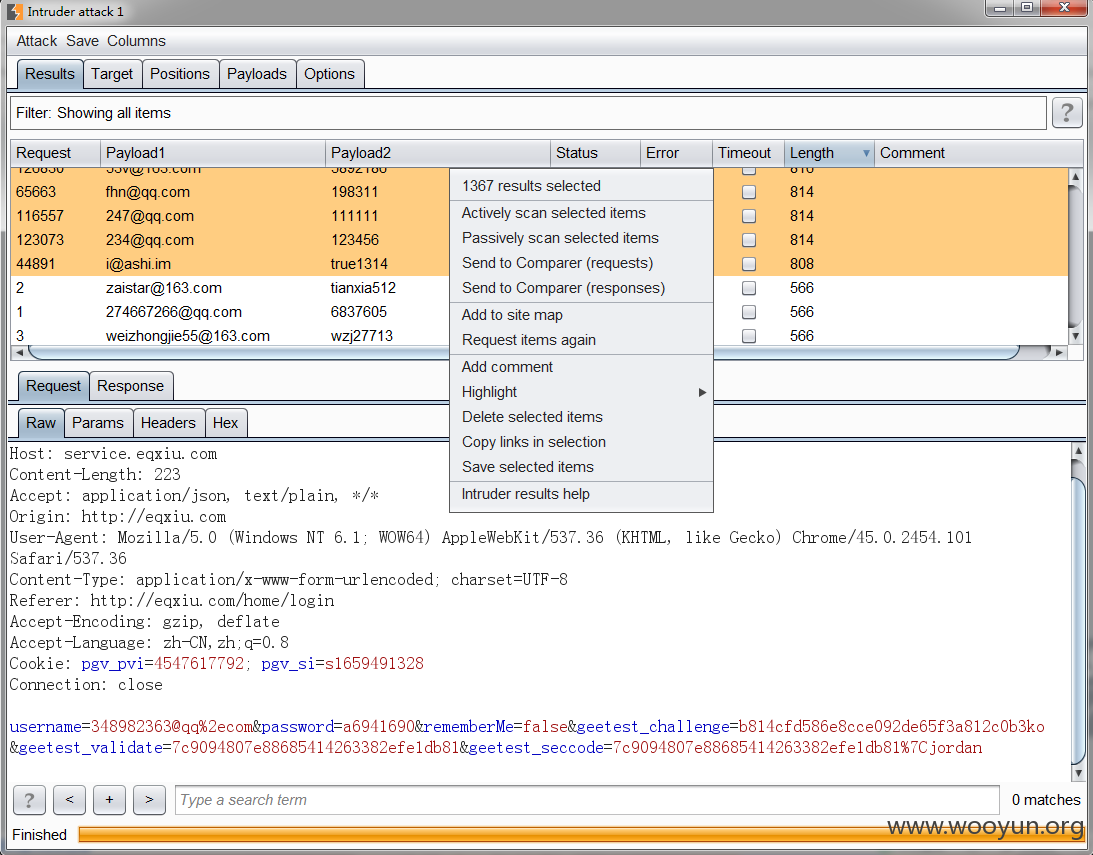Sort by the Status column header
This screenshot has width=1093, height=855.
click(595, 153)
